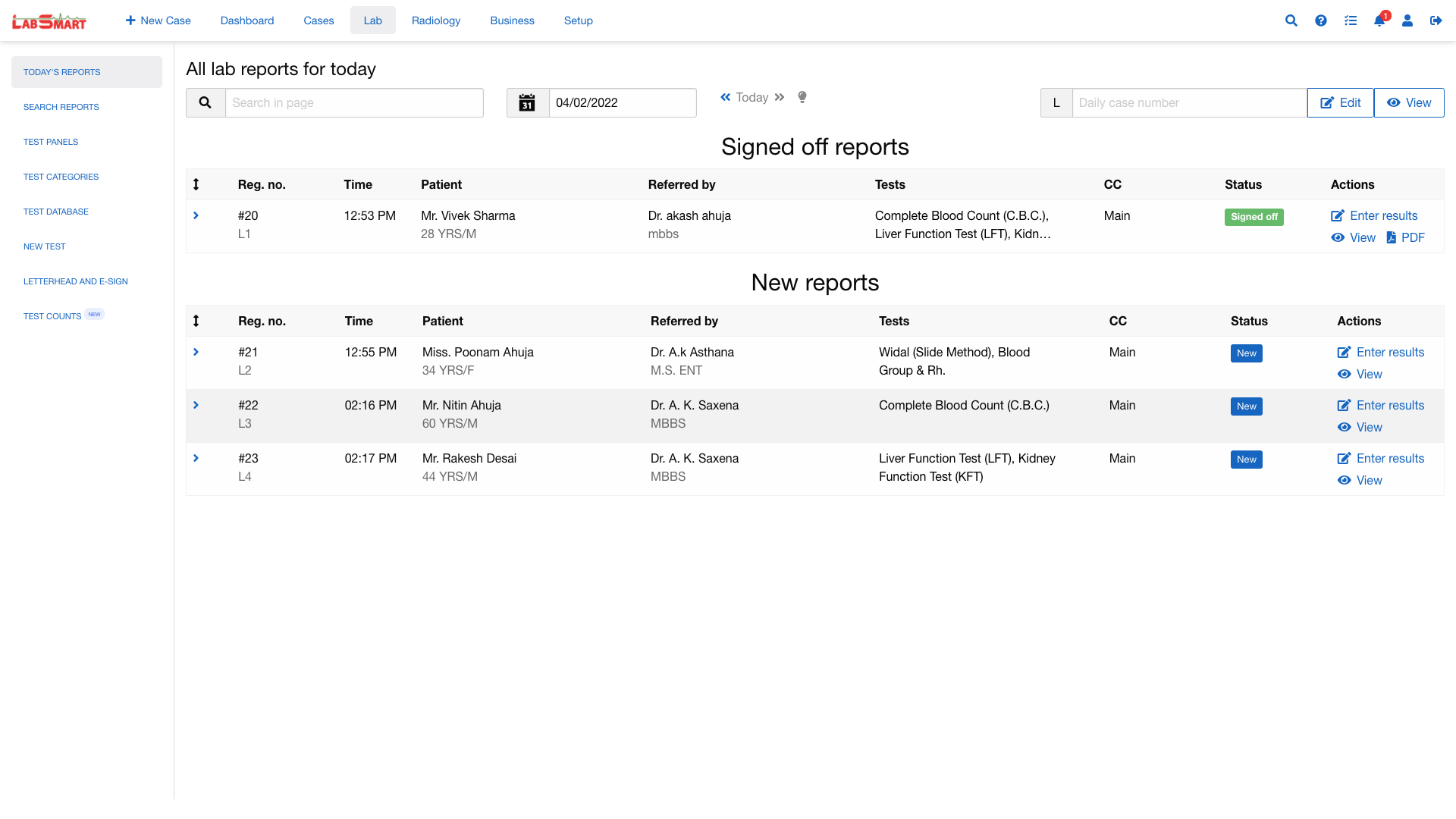Focus the Search in page field
The height and width of the screenshot is (819, 1456).
pos(354,102)
